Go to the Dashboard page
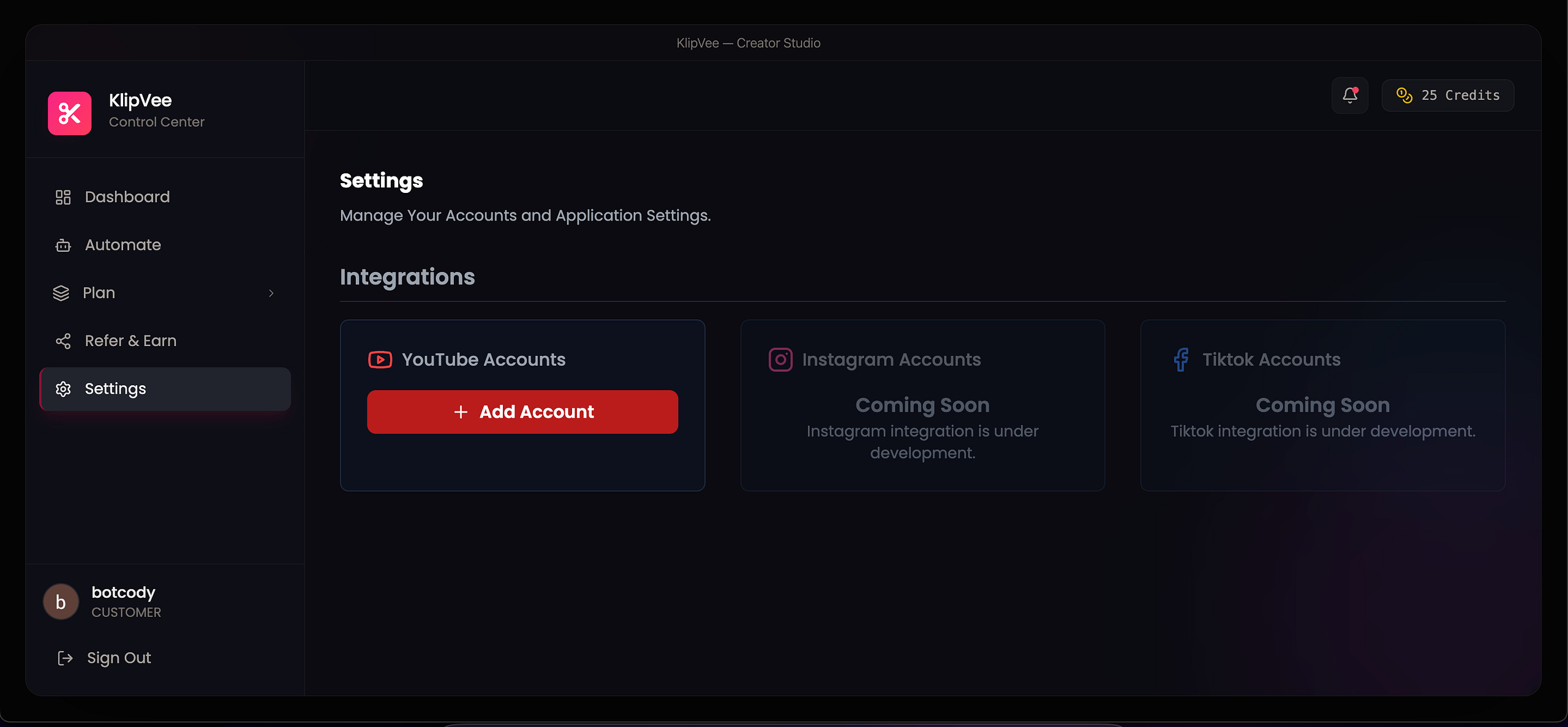This screenshot has height=727, width=1568. coord(165,197)
